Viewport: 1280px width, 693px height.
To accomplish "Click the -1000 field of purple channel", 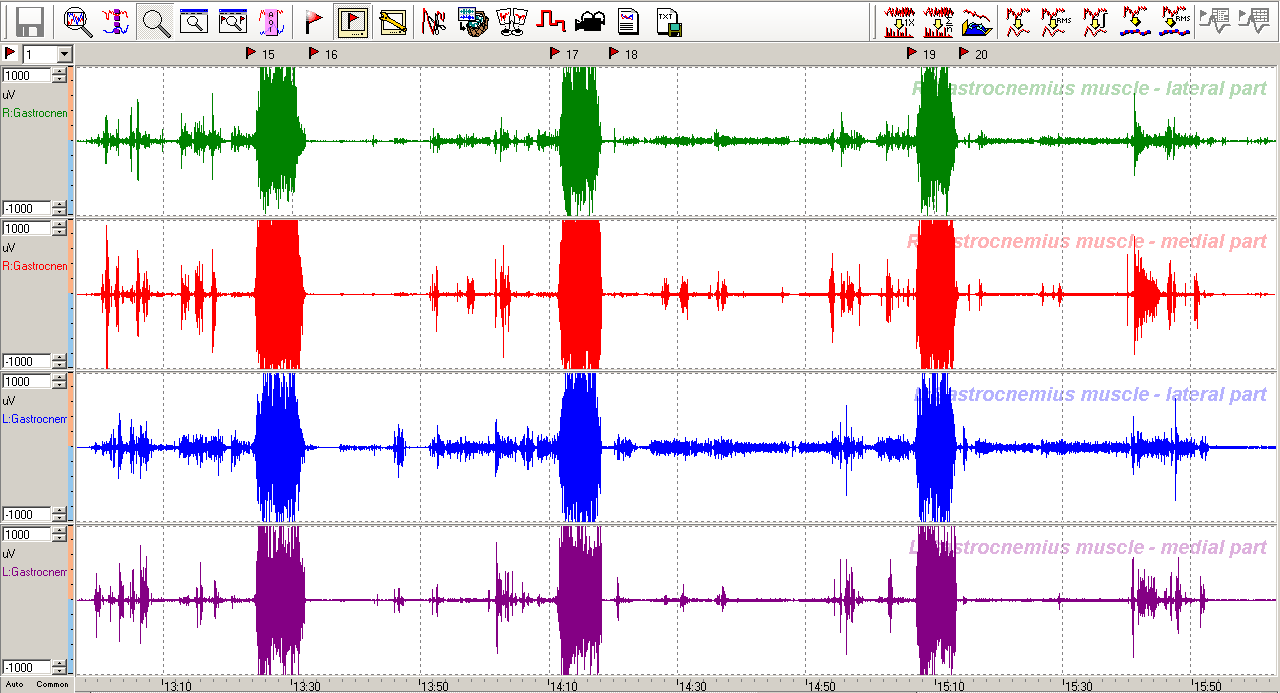I will tap(27, 667).
